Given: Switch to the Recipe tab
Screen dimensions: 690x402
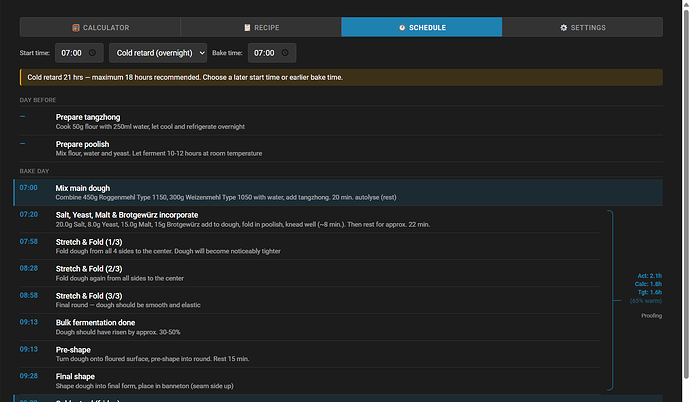Looking at the screenshot, I should [260, 28].
